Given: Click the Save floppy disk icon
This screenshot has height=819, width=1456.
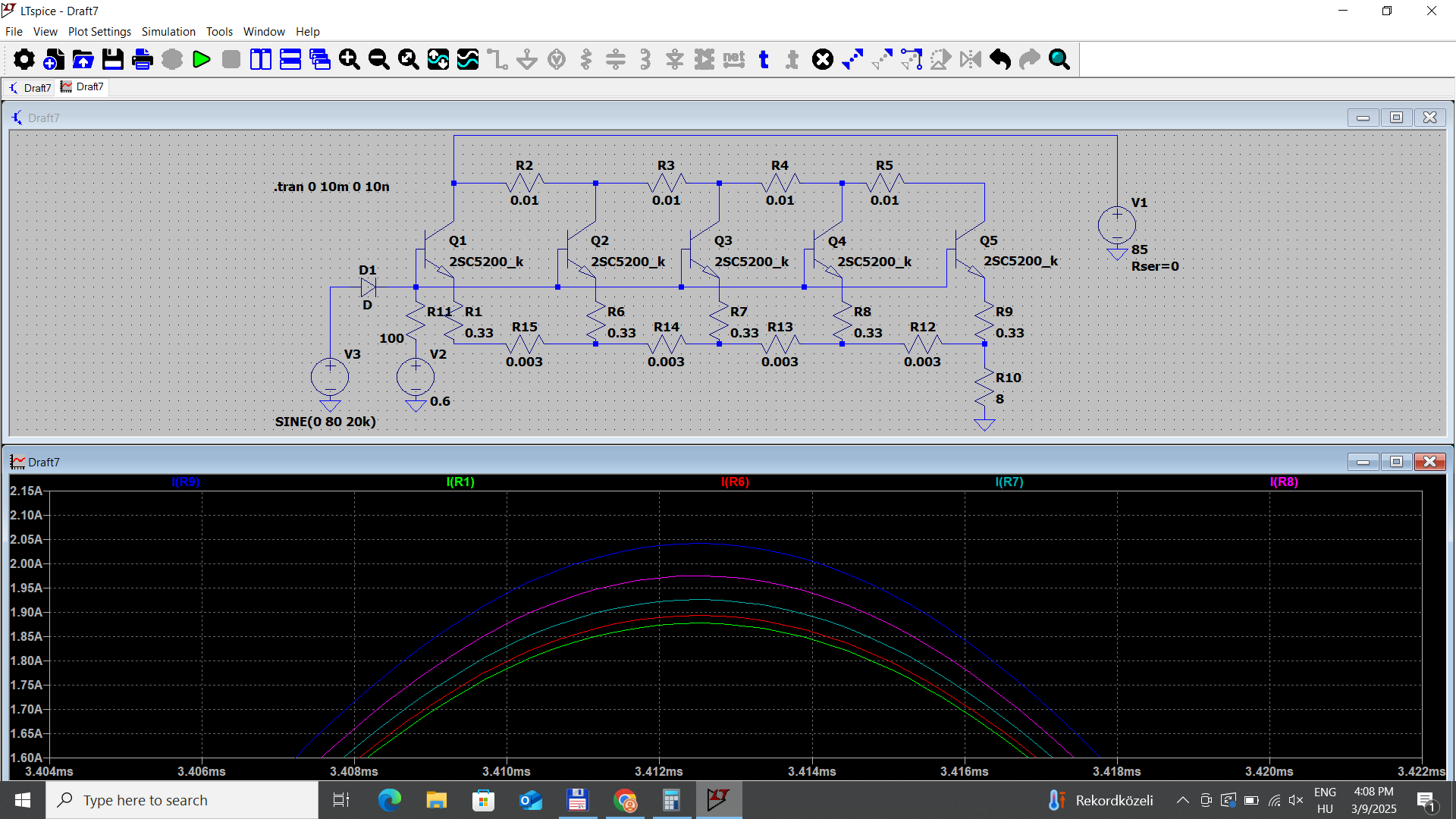Looking at the screenshot, I should click(112, 59).
